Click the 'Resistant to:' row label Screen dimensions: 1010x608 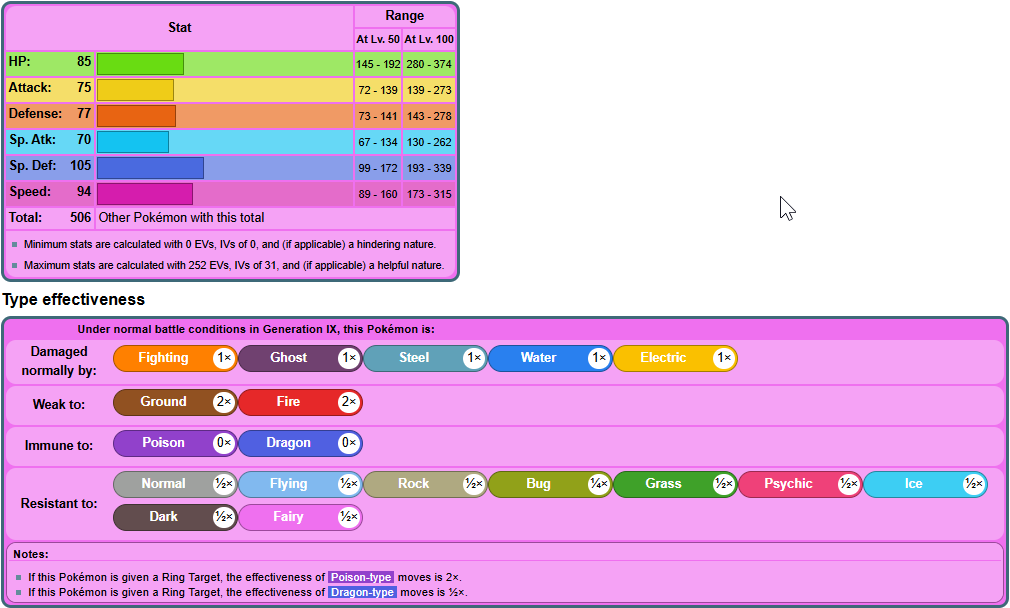point(59,504)
